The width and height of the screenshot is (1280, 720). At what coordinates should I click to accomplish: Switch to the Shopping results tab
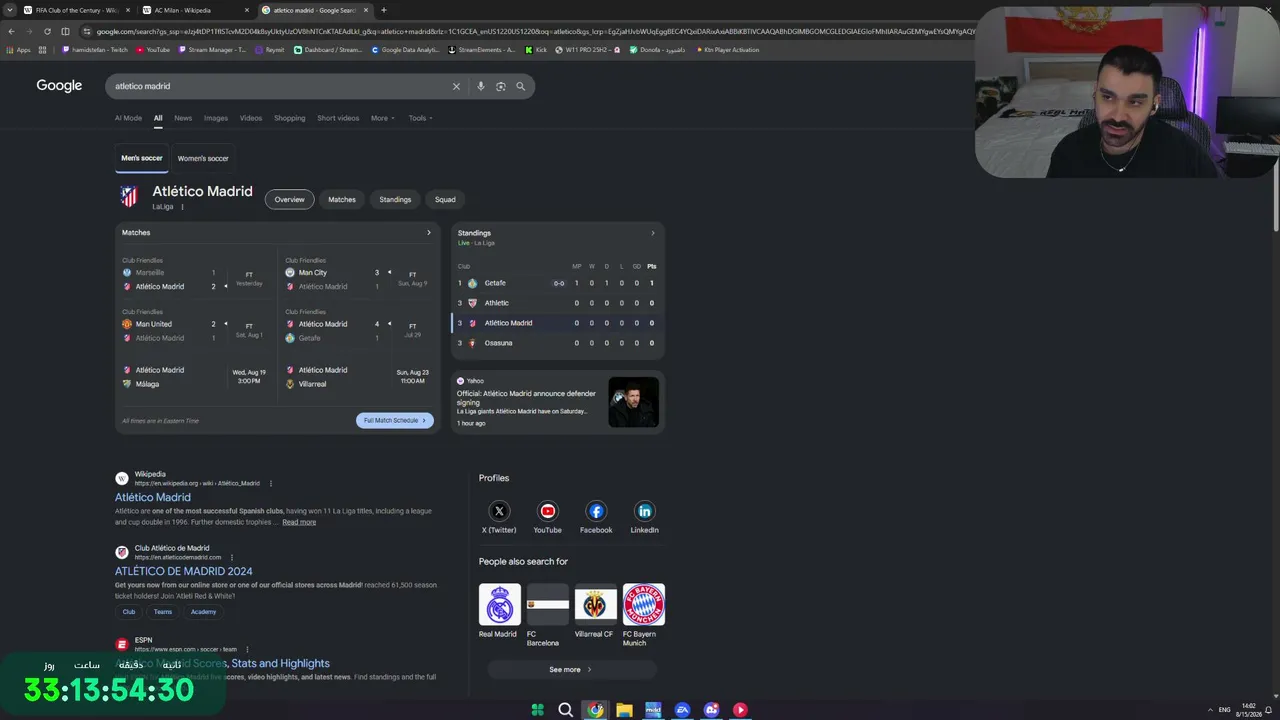(290, 118)
